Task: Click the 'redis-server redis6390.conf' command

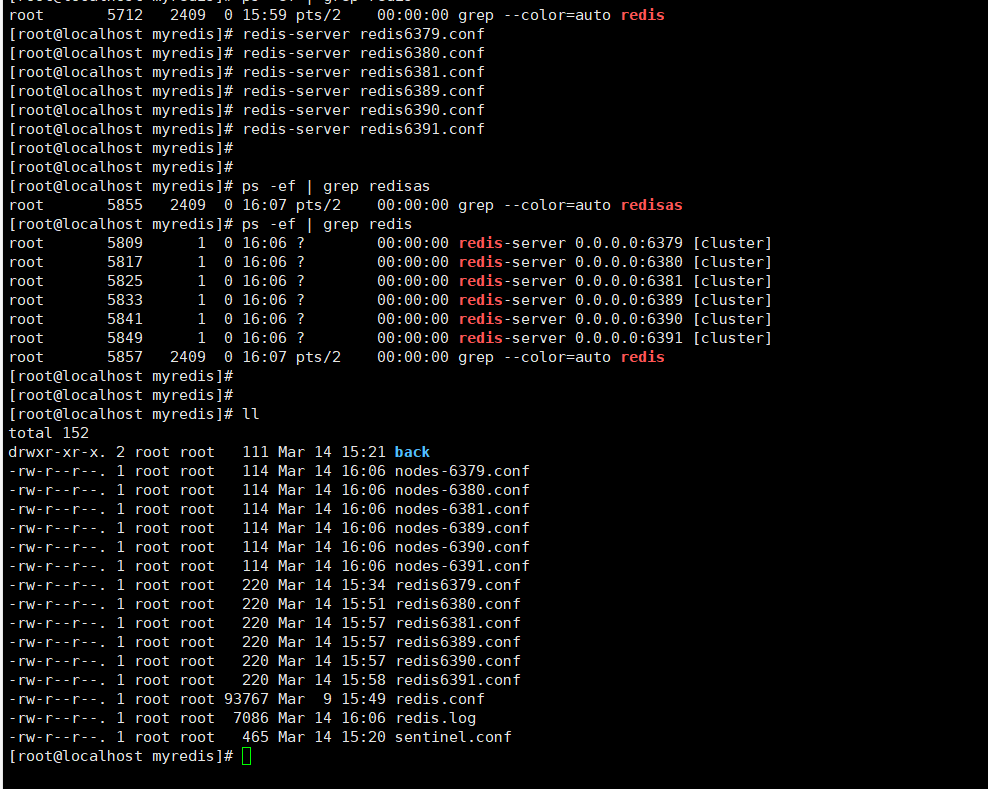Action: [x=364, y=110]
